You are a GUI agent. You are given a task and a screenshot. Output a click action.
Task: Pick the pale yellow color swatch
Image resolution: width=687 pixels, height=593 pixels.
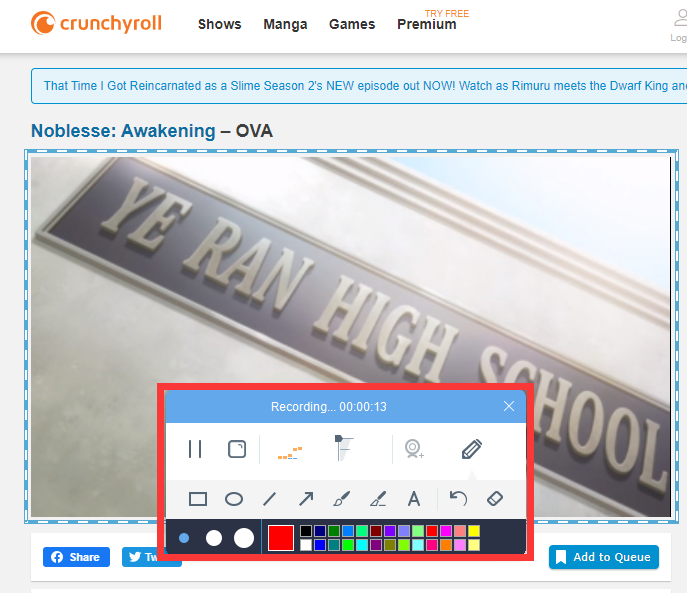[474, 545]
